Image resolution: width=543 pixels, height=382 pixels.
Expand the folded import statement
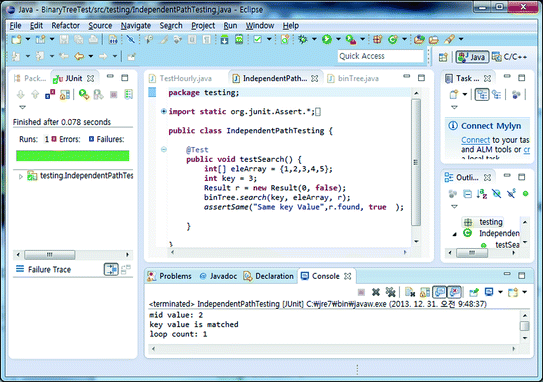pos(163,112)
